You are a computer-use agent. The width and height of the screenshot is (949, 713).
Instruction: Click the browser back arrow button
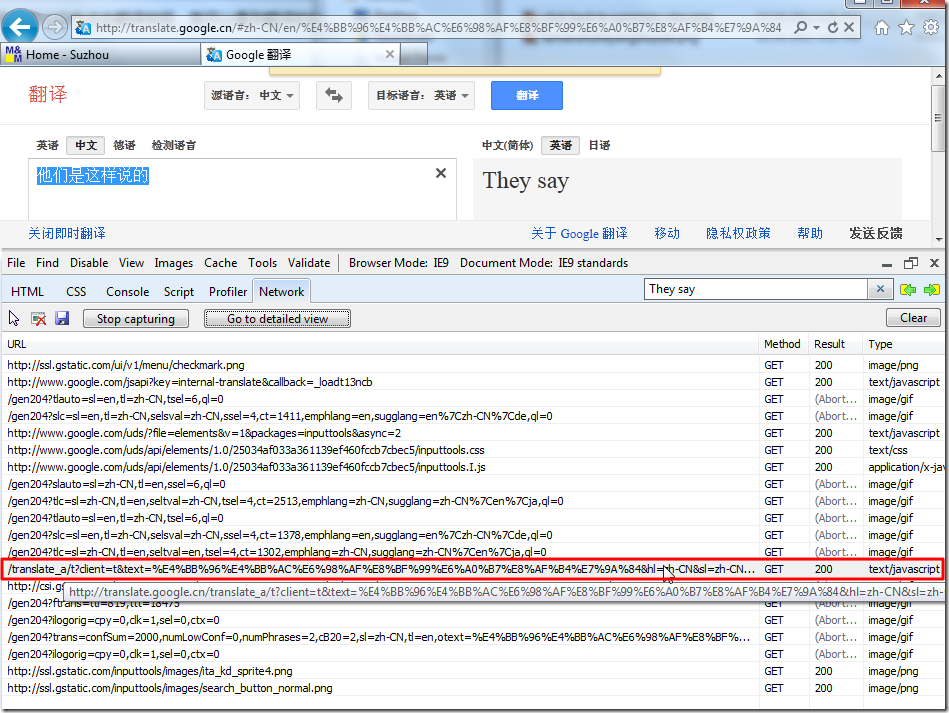(20, 27)
